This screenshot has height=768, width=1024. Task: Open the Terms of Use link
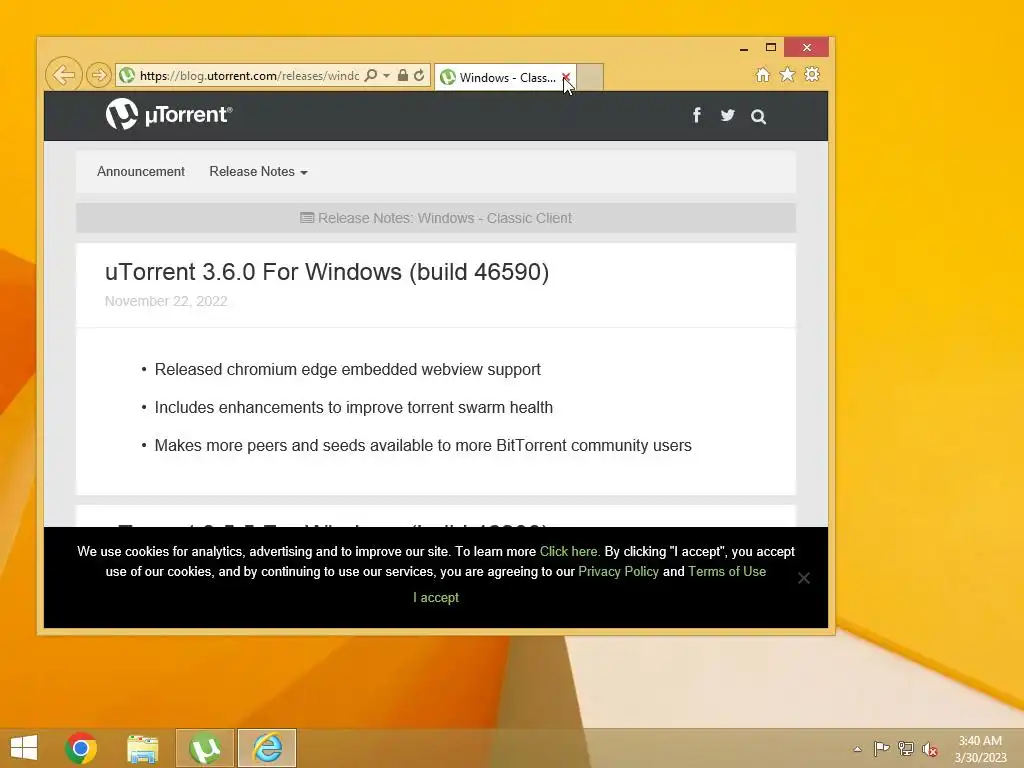[727, 571]
